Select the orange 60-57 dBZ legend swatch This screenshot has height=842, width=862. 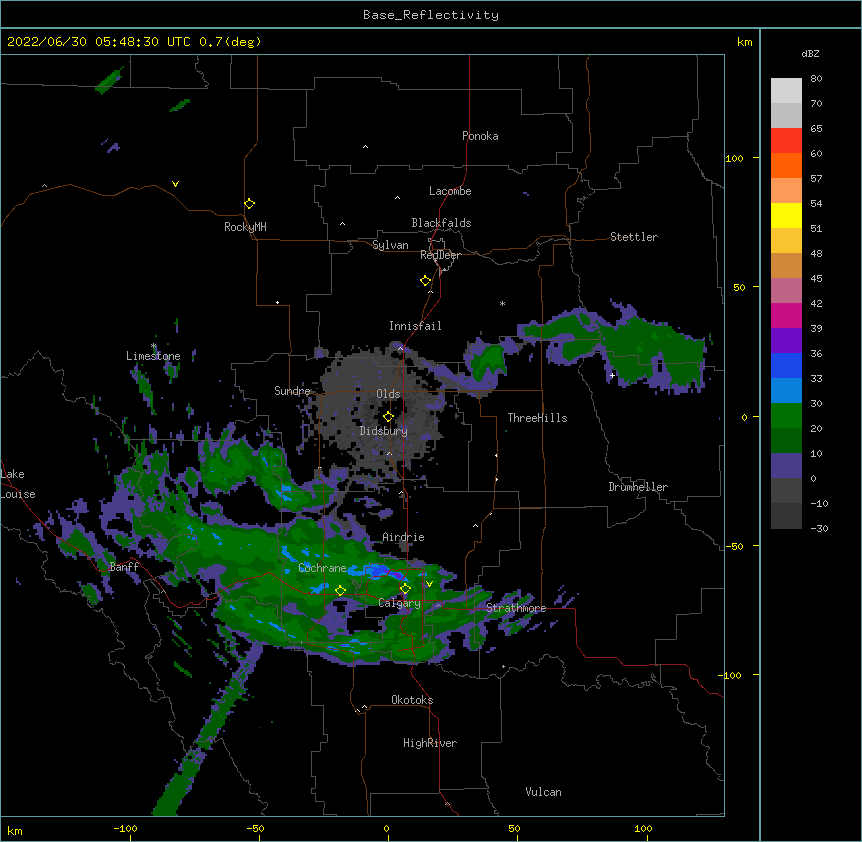click(786, 165)
